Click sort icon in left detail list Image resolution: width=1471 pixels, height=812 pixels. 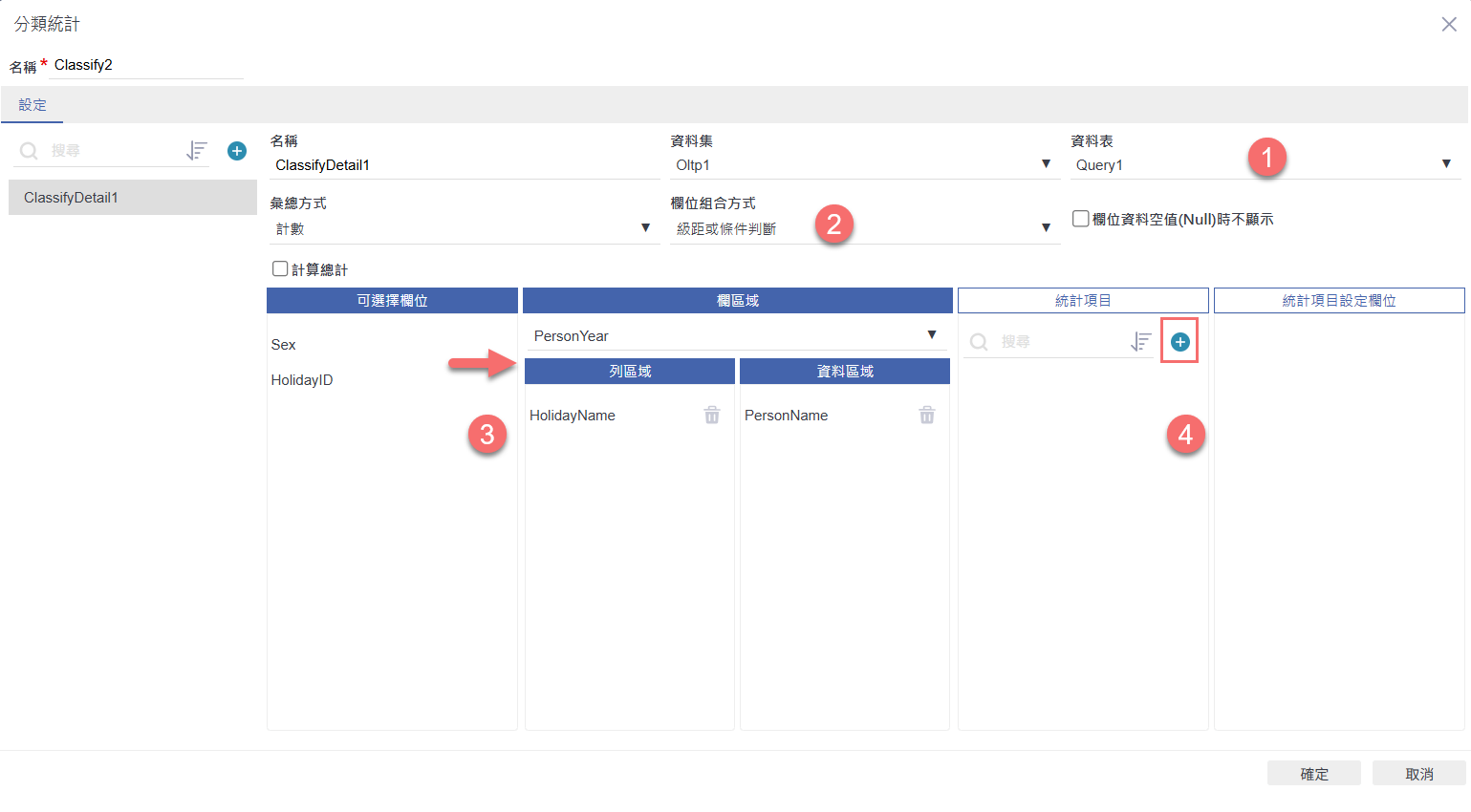197,151
